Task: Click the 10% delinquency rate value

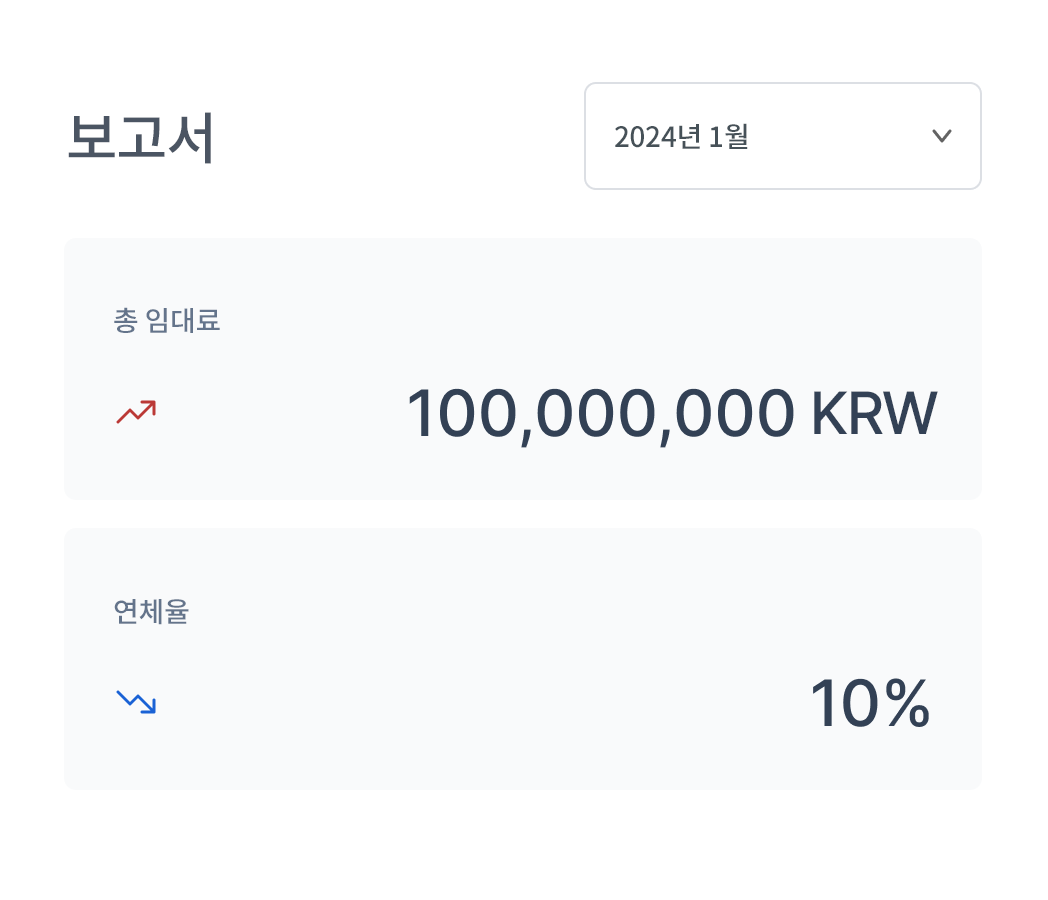Action: click(869, 704)
